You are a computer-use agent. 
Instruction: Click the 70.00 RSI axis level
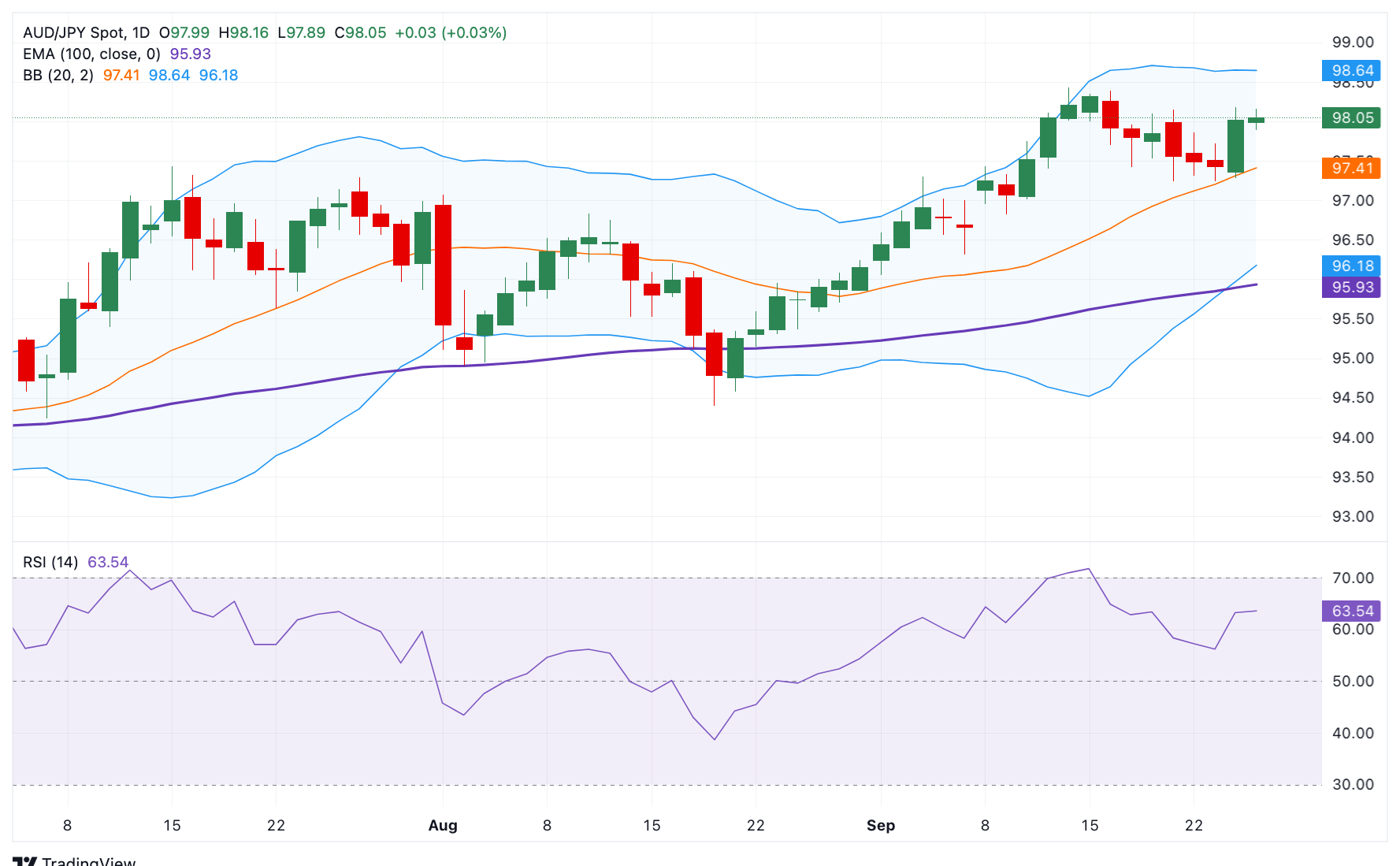click(1353, 578)
